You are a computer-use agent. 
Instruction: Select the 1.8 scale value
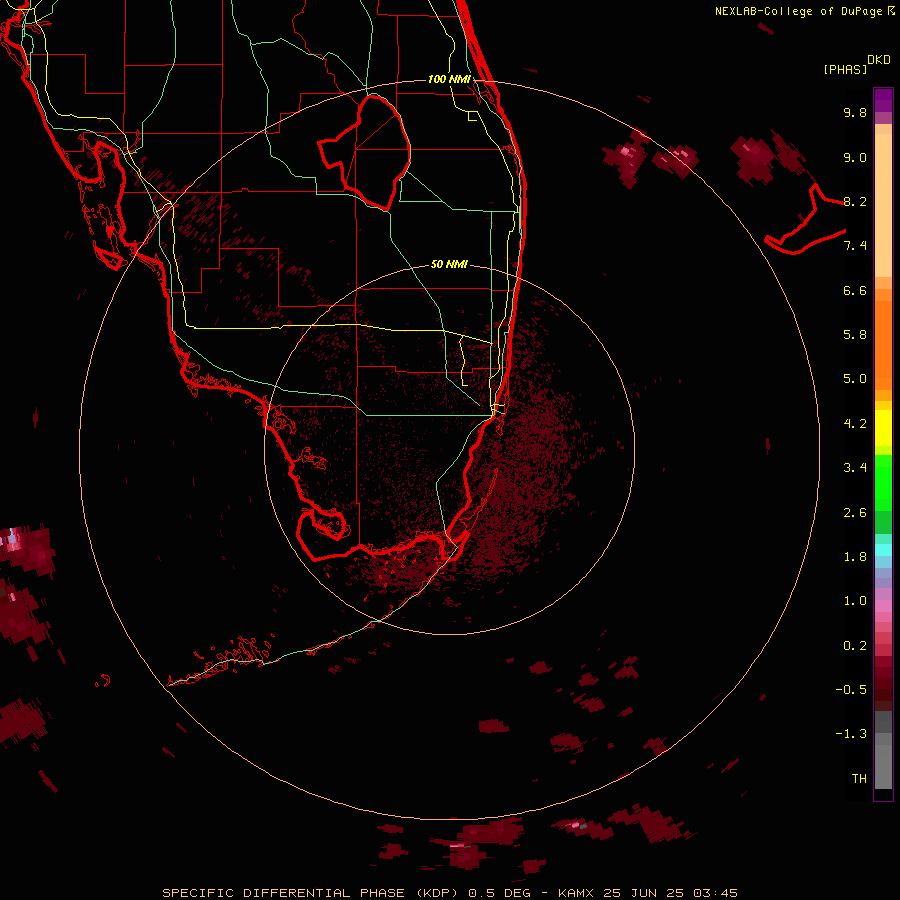(855, 557)
